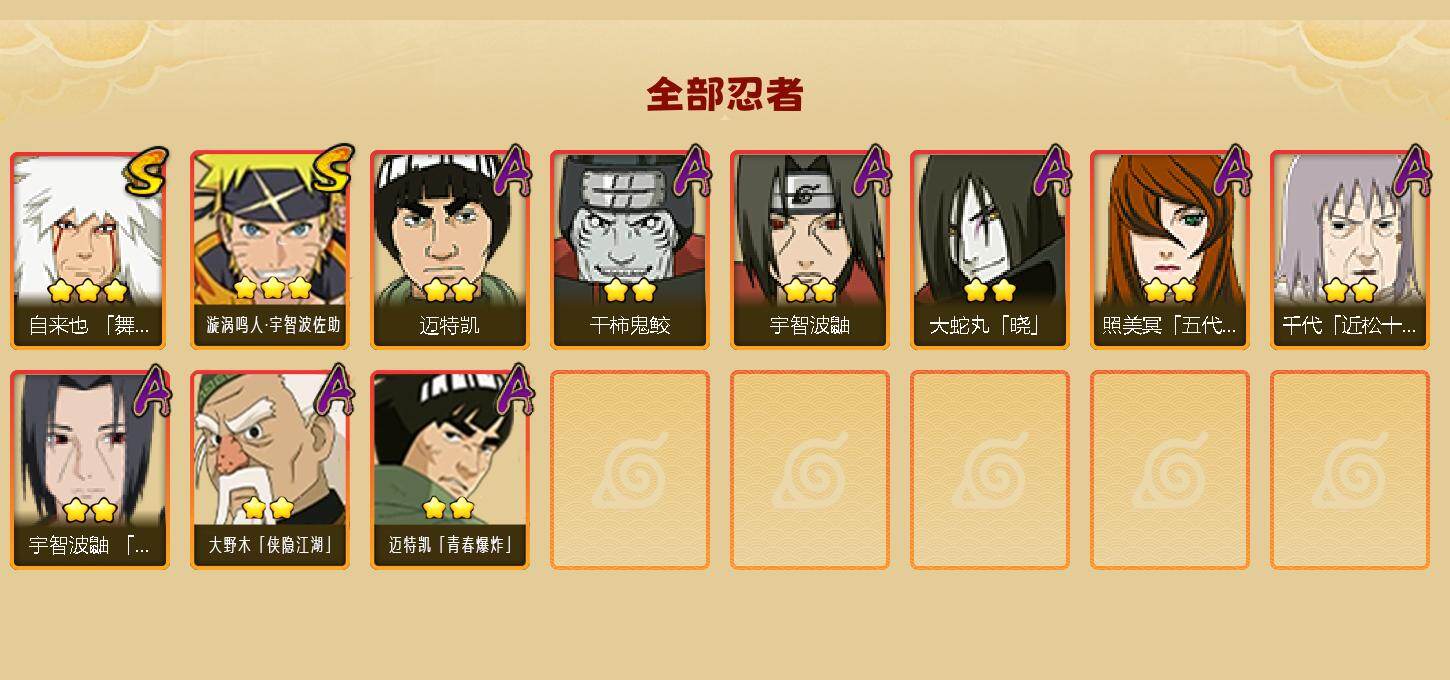
Task: Open the 大野木「侠隐江湖」 ninja card
Action: tap(270, 470)
